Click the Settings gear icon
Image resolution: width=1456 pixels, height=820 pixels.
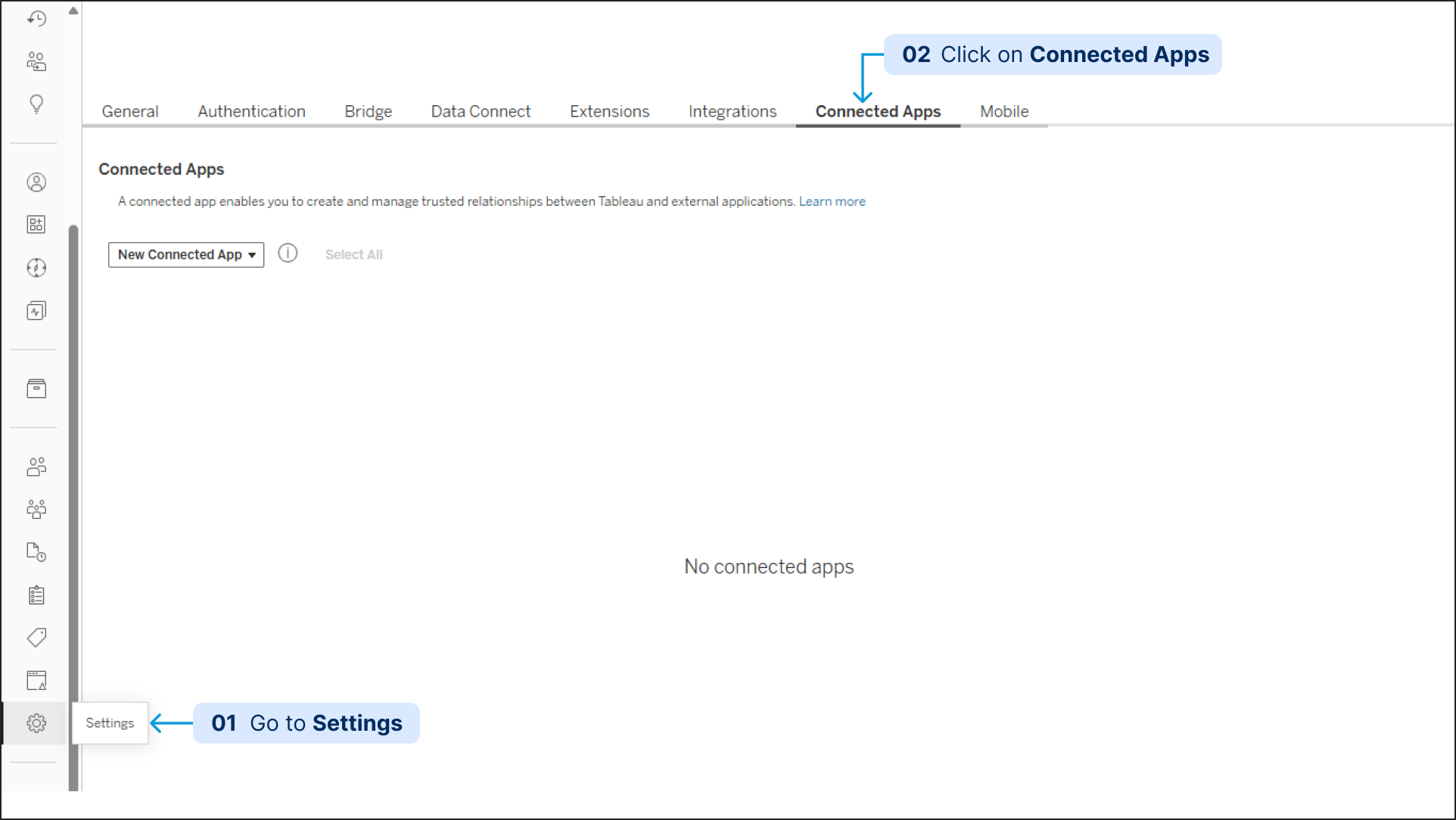tap(36, 723)
